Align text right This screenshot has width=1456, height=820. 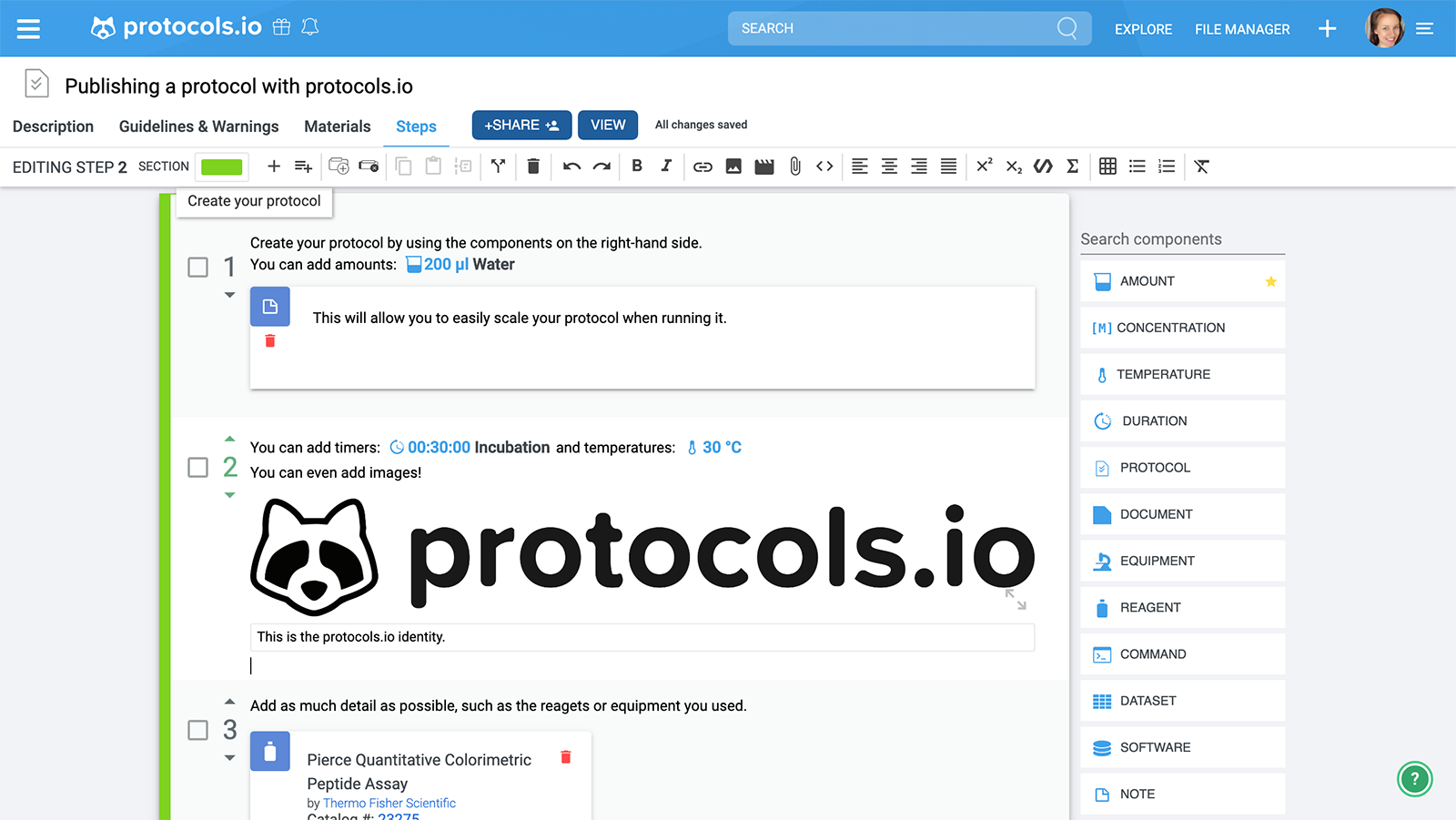coord(919,166)
